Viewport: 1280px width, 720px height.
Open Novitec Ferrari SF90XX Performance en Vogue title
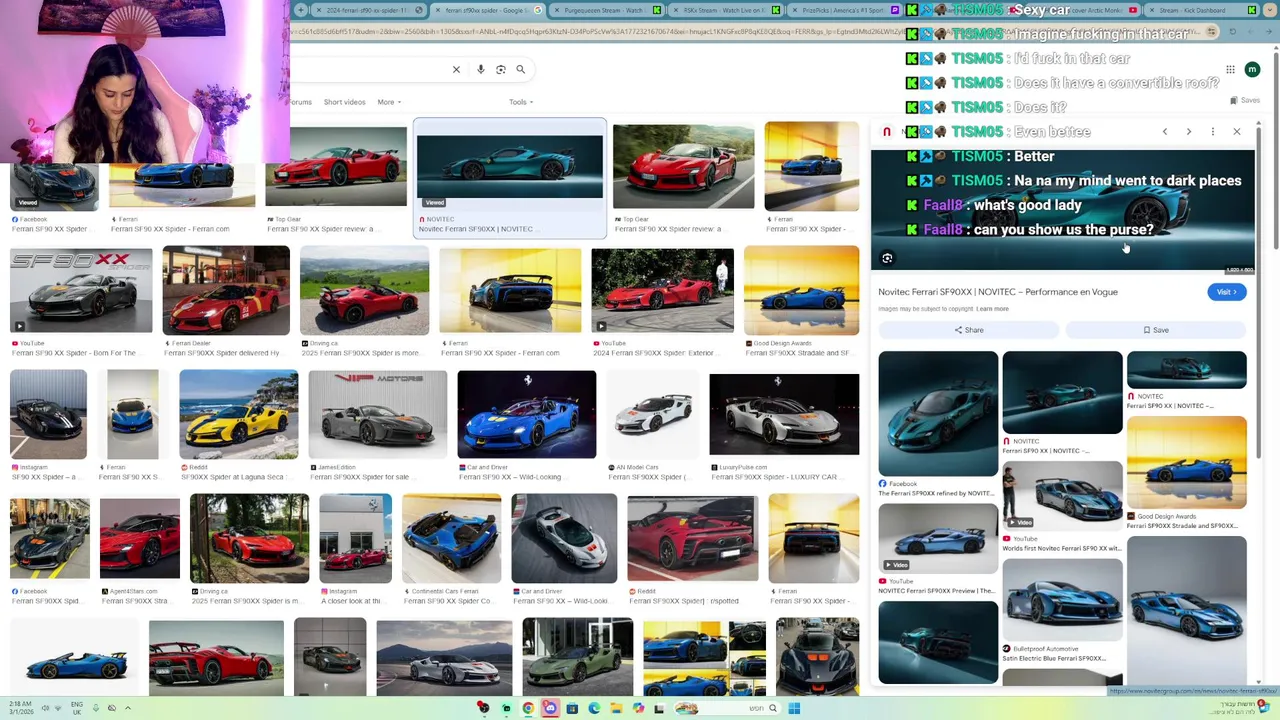[x=998, y=292]
